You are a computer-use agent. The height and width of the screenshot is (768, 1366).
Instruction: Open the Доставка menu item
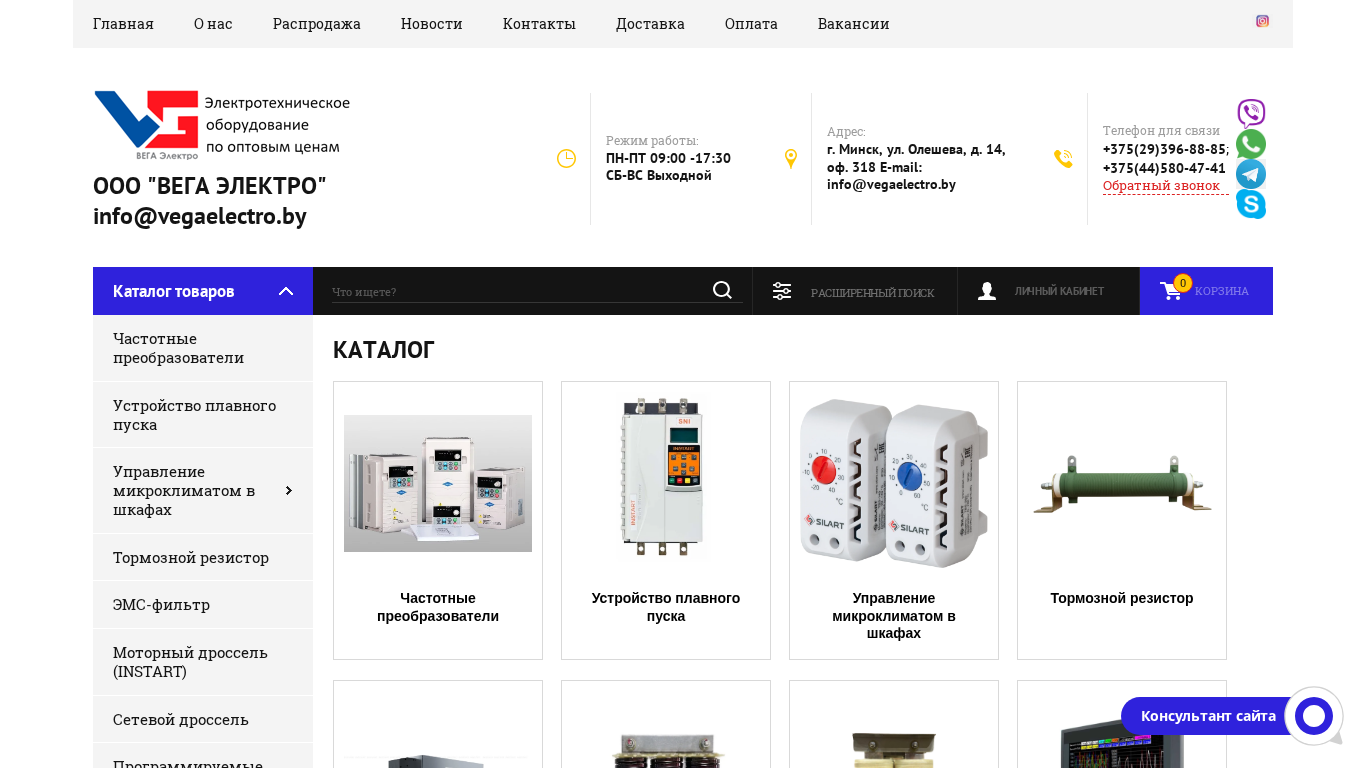[650, 24]
